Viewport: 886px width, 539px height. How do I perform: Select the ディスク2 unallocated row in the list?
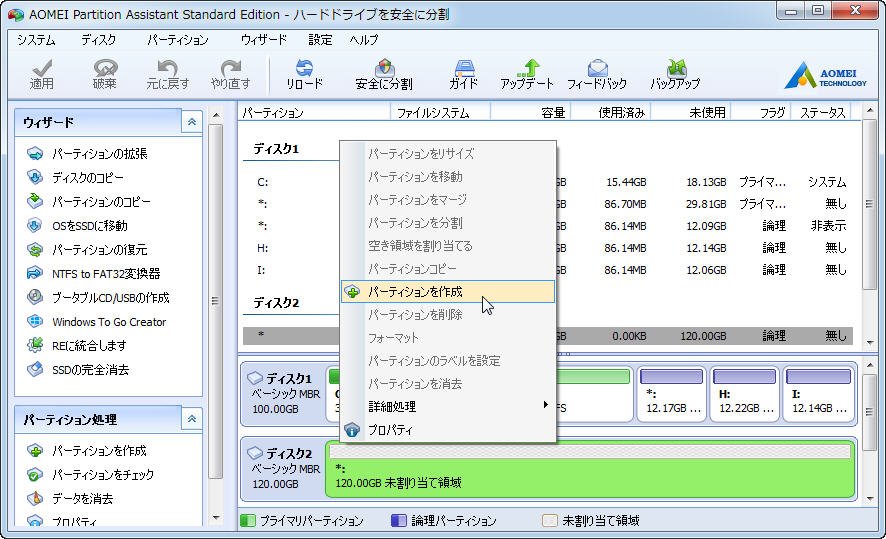pyautogui.click(x=548, y=336)
